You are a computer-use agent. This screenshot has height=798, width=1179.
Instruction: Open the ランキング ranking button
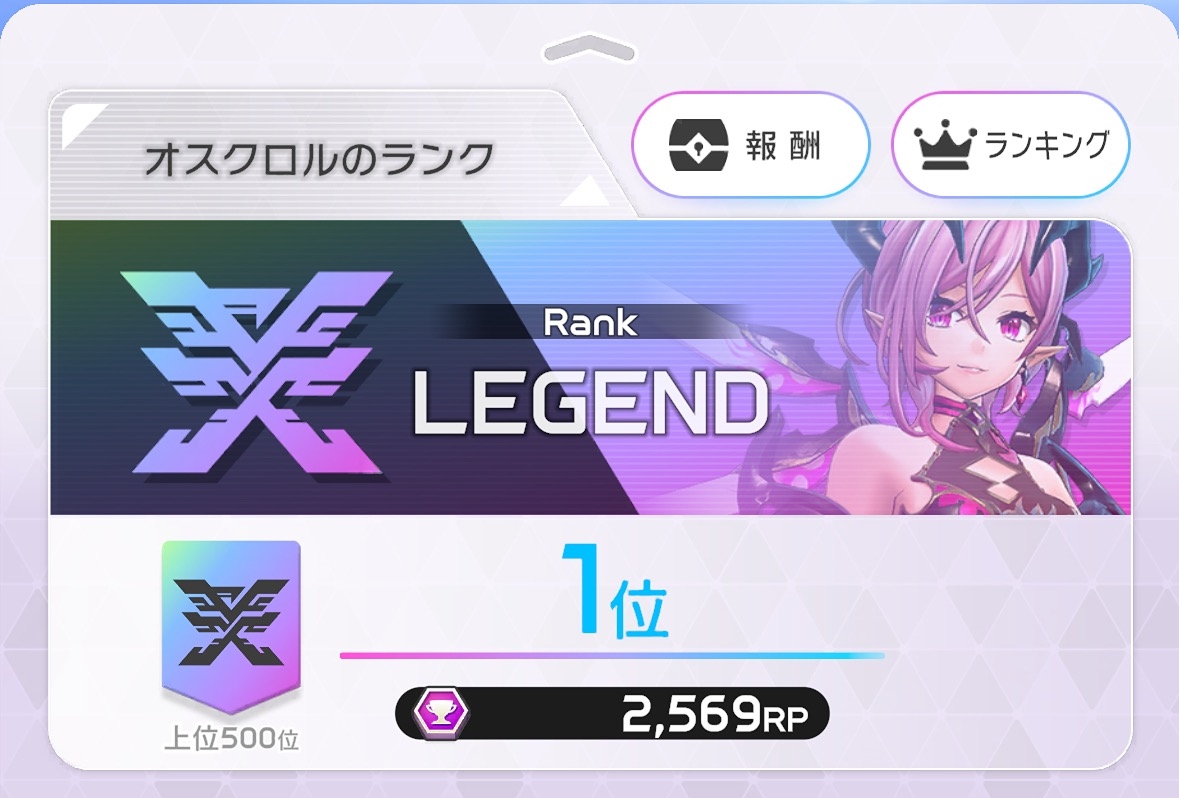click(1011, 144)
